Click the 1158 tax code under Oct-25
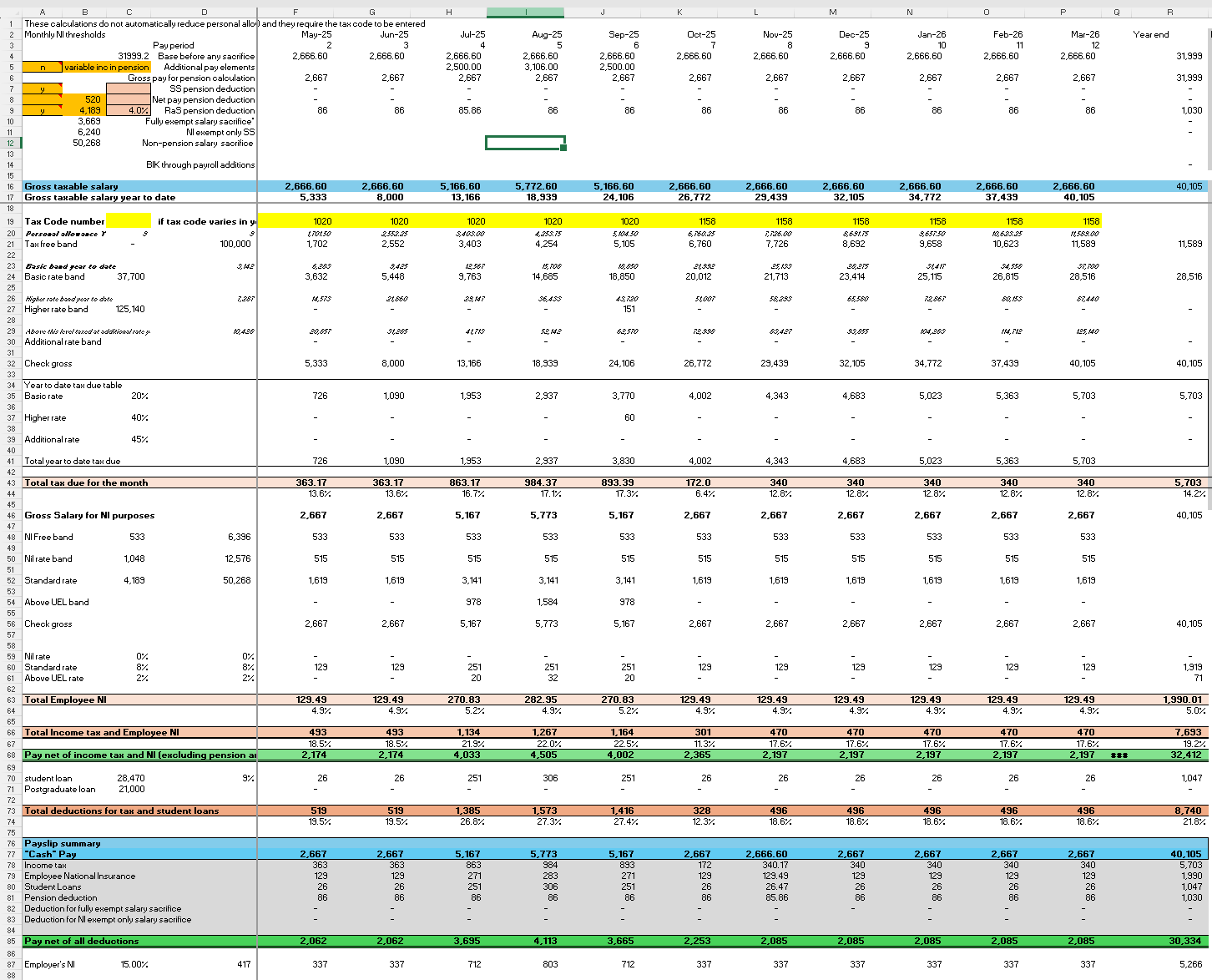Viewport: 1212px width, 980px height. pyautogui.click(x=707, y=221)
